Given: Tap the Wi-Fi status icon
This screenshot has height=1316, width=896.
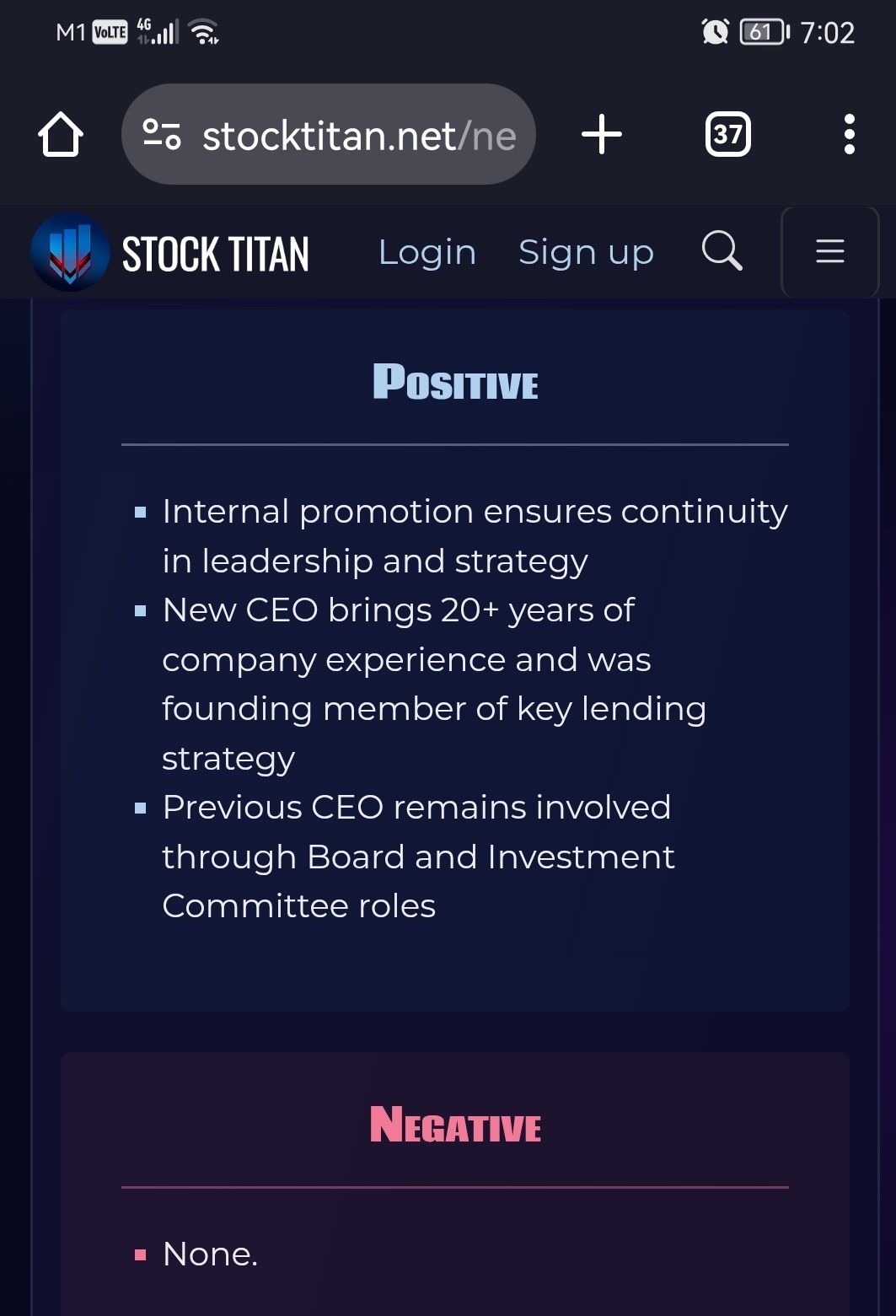Looking at the screenshot, I should (x=204, y=32).
